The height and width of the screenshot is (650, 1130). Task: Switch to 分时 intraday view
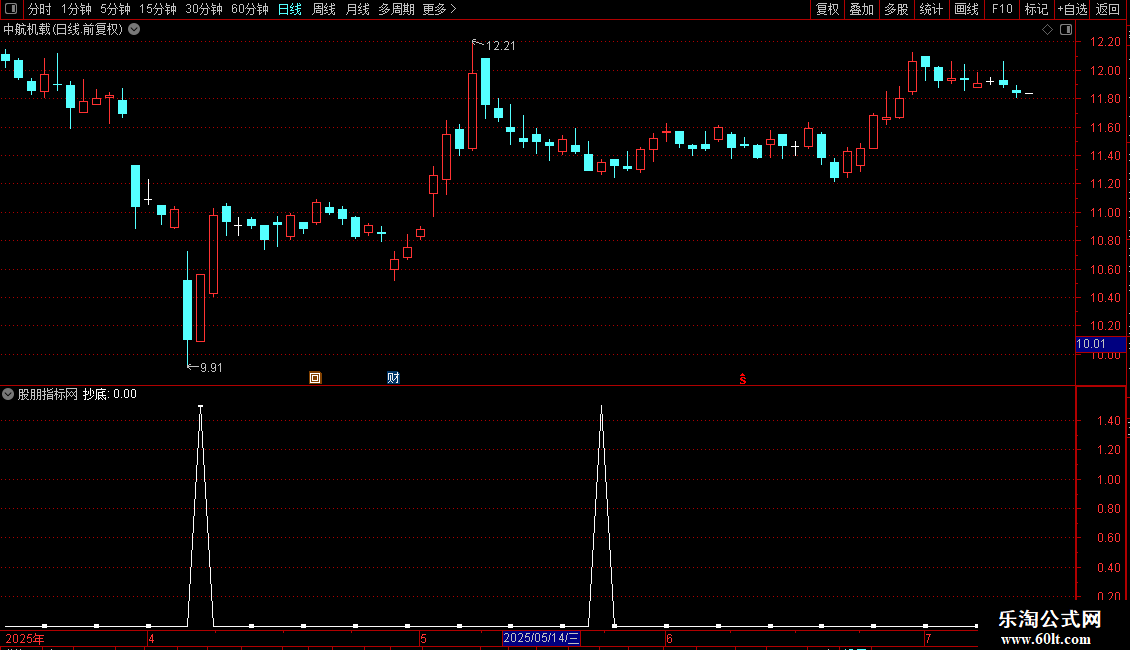pyautogui.click(x=39, y=9)
